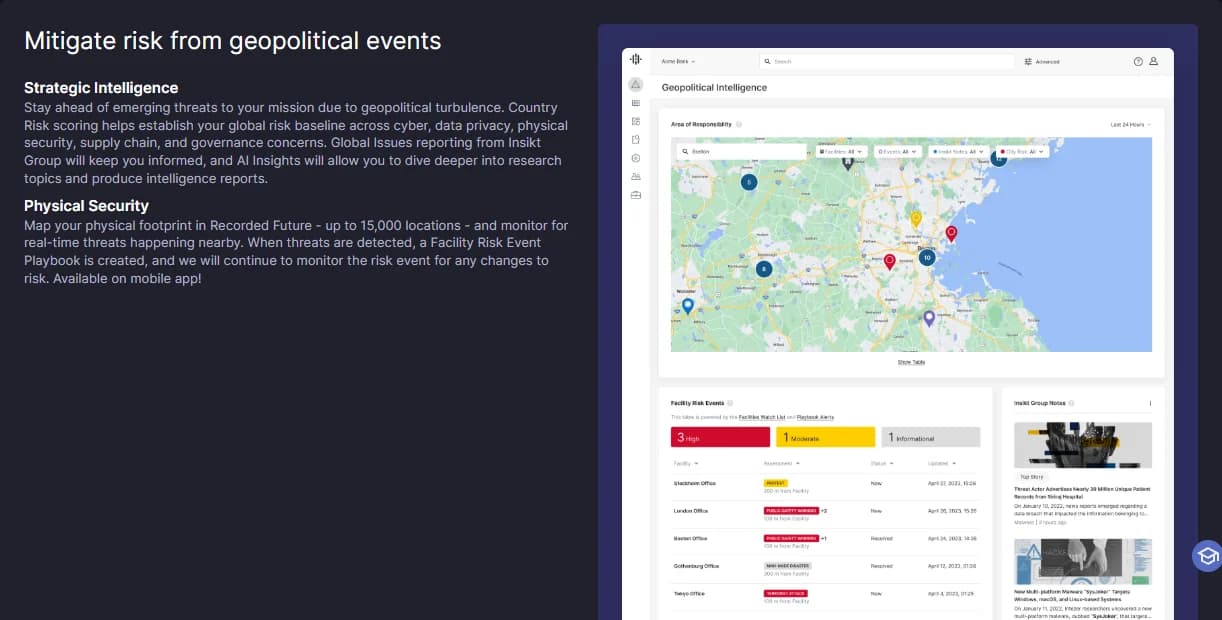Open the briefcase icon in the sidebar
This screenshot has height=620, width=1222.
click(635, 194)
